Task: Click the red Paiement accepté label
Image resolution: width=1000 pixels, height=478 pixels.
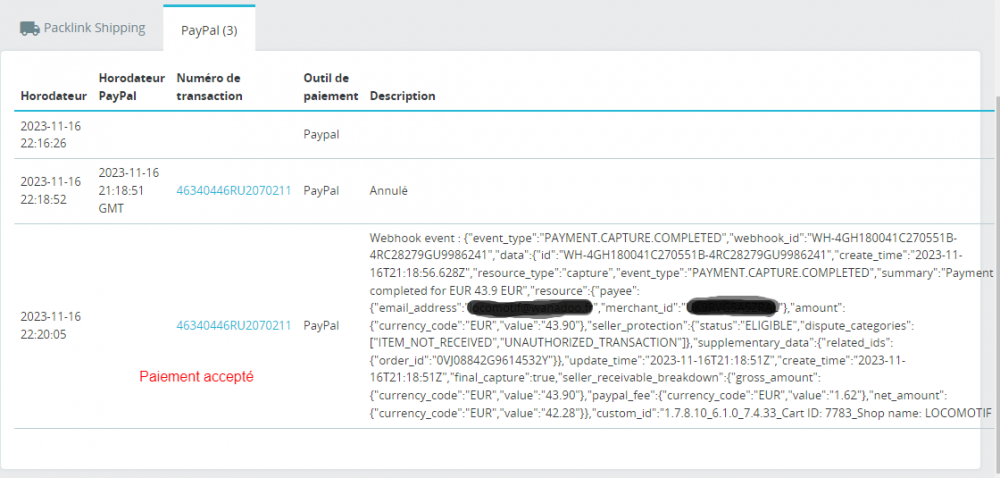Action: click(196, 377)
